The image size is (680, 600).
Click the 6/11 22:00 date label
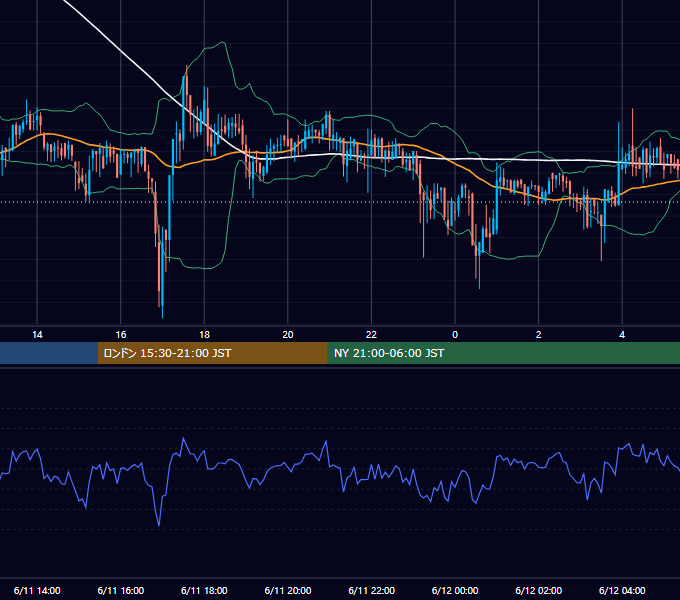coord(371,590)
